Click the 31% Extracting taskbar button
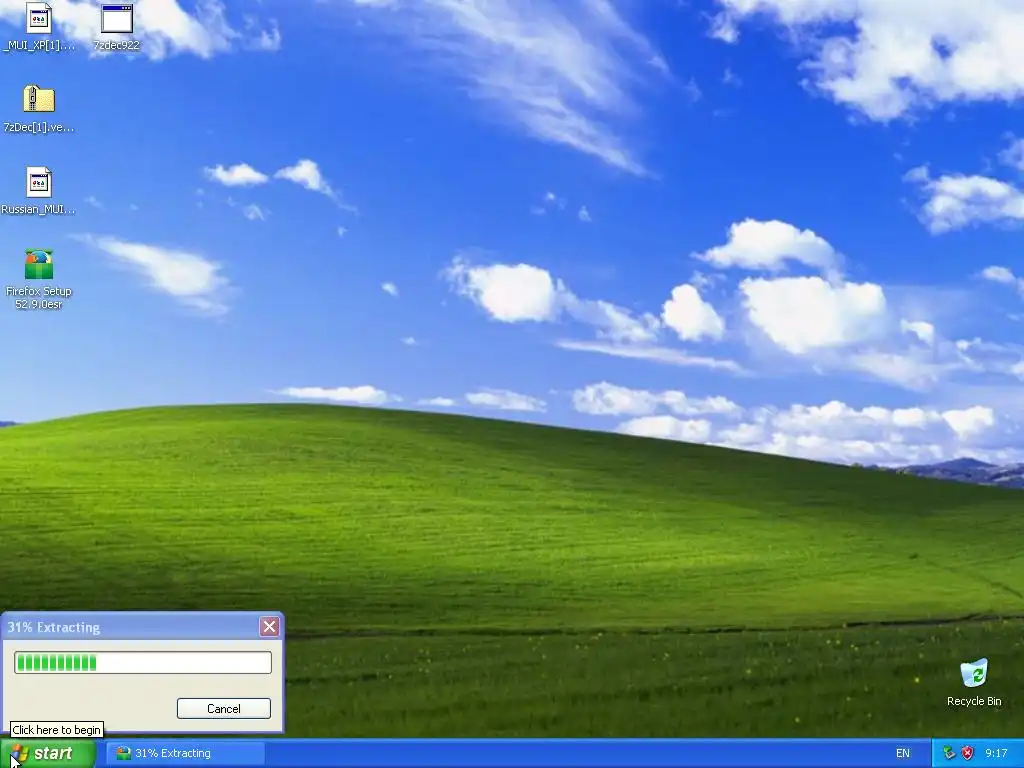Image resolution: width=1024 pixels, height=768 pixels. 185,753
